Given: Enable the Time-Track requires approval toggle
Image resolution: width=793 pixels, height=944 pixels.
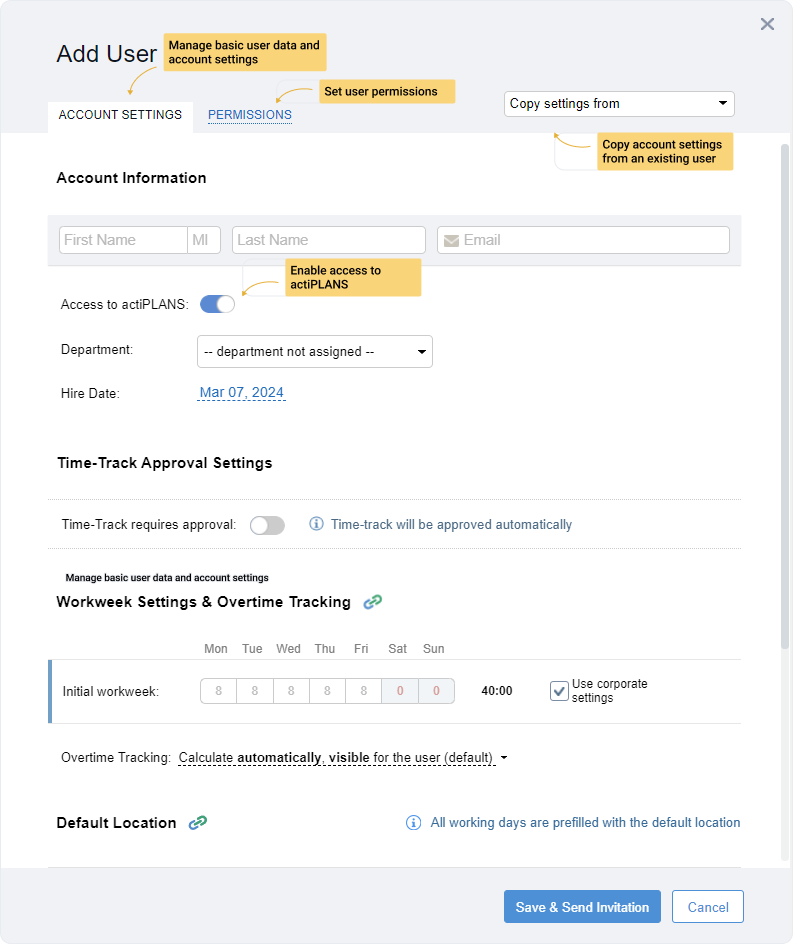Looking at the screenshot, I should coord(267,524).
